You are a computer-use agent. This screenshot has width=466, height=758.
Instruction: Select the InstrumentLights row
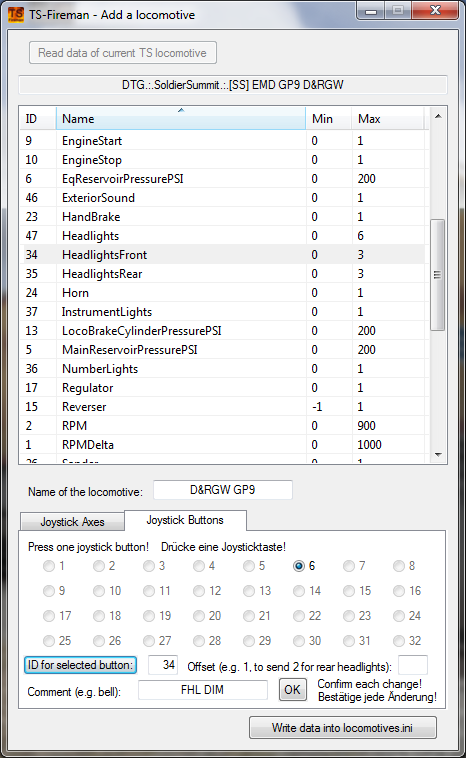click(224, 312)
